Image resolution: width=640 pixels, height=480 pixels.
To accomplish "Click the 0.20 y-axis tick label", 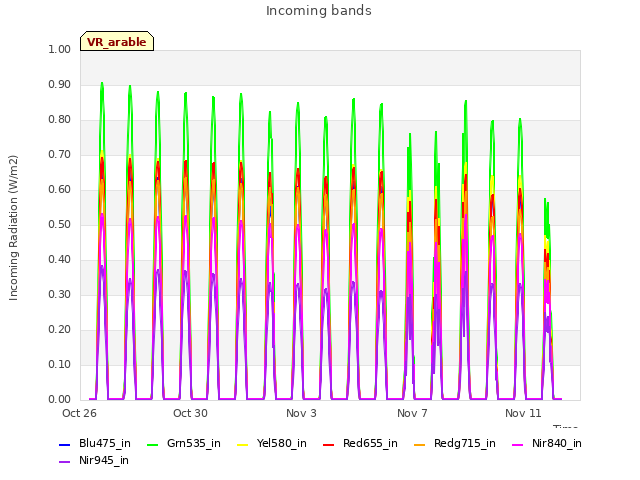I will coord(60,329).
